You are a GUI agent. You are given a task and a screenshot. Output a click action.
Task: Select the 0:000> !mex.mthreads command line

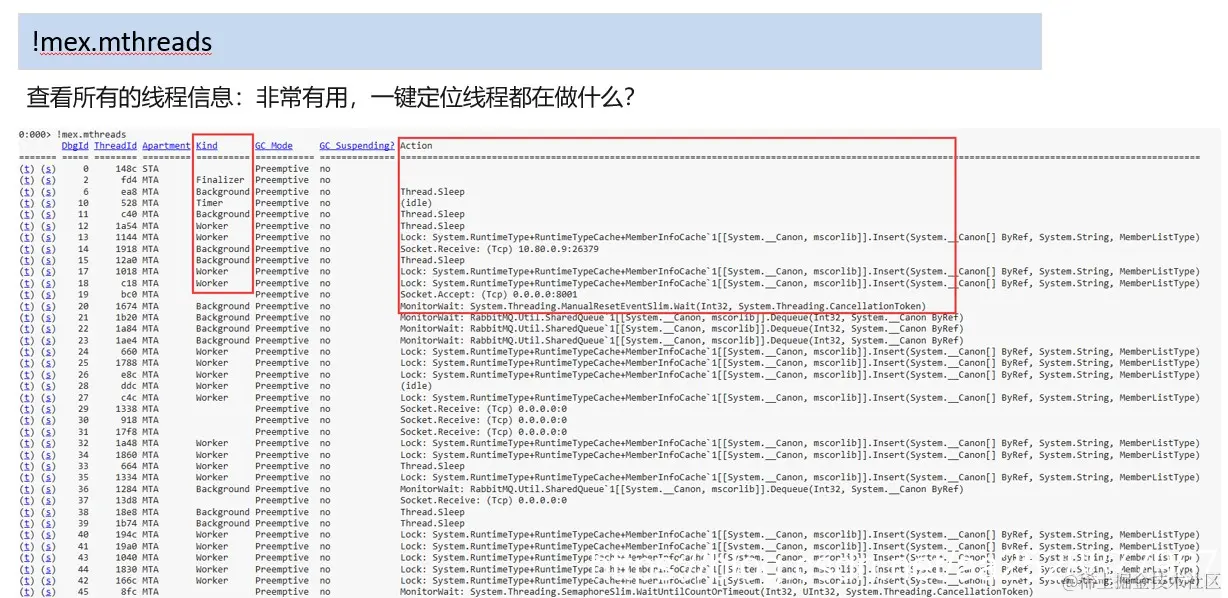(x=73, y=134)
